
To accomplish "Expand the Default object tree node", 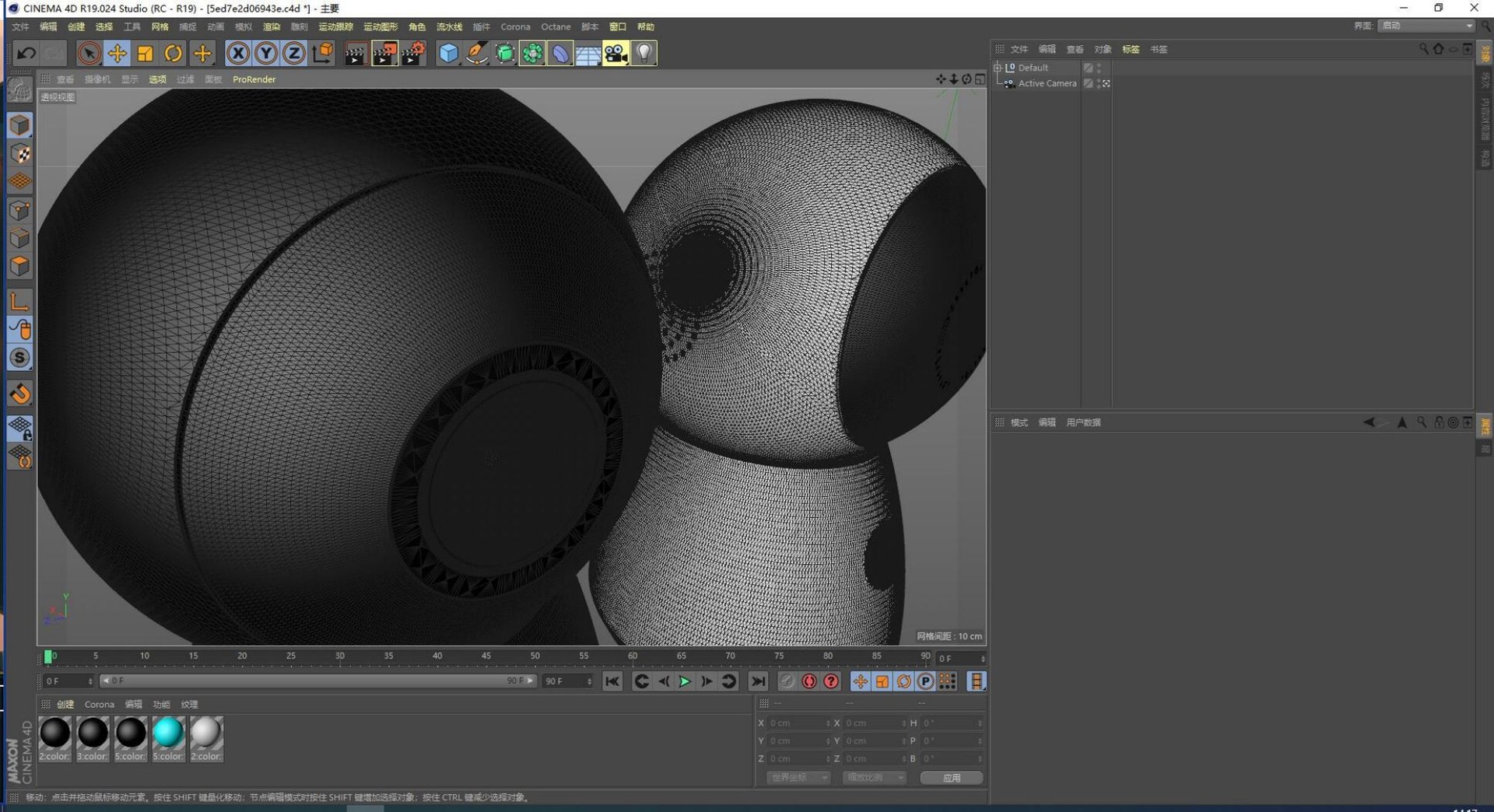I will (998, 68).
